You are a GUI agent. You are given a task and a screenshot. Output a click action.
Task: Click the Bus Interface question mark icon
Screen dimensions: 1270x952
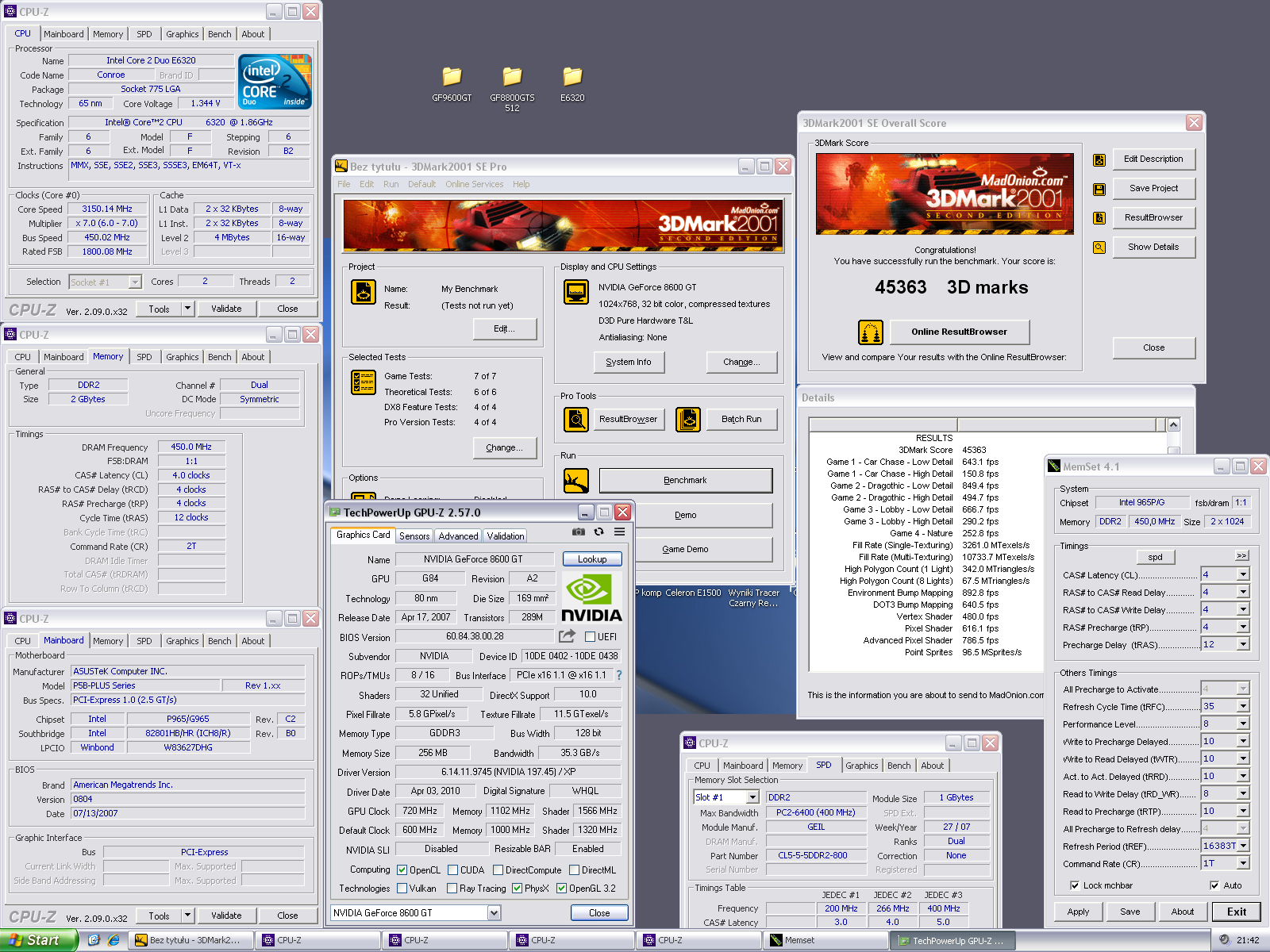pyautogui.click(x=619, y=675)
